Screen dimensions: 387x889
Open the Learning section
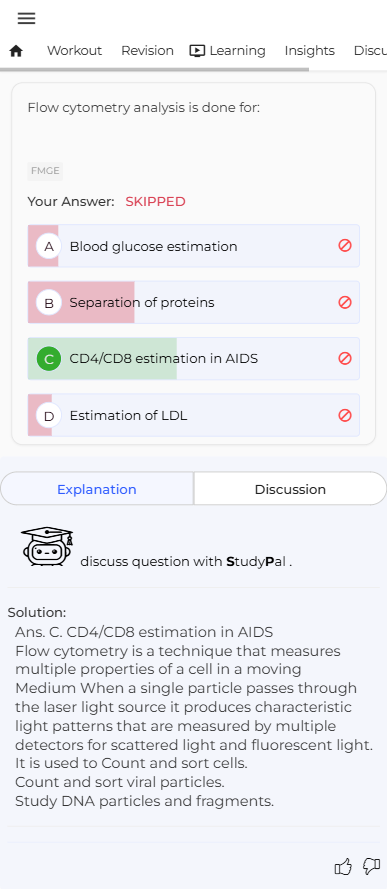[x=227, y=51]
